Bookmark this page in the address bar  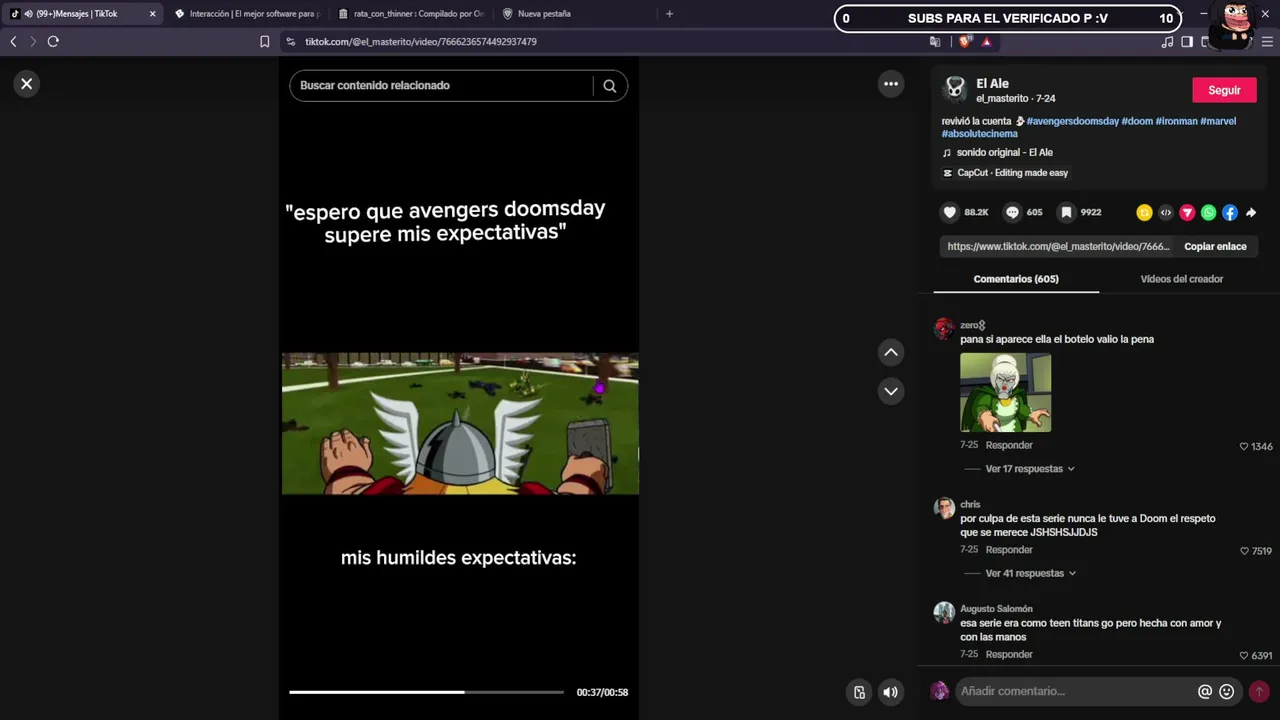265,42
